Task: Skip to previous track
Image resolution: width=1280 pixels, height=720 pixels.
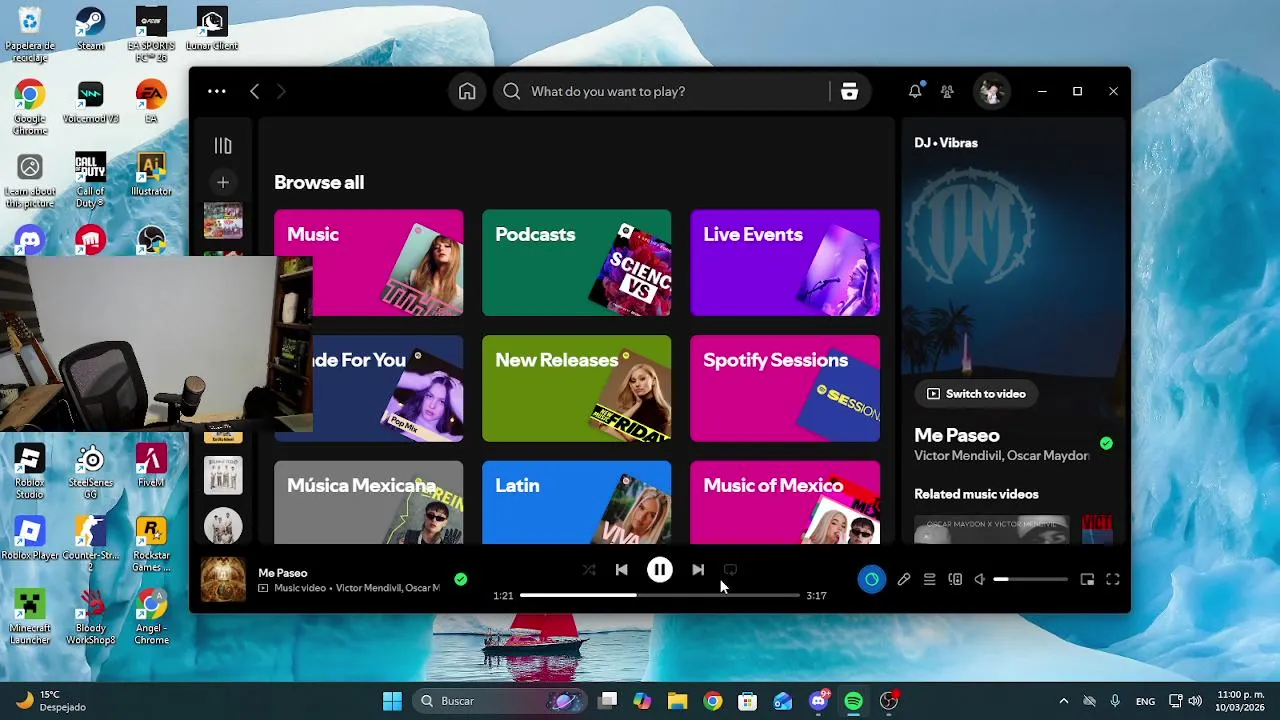Action: (x=621, y=570)
